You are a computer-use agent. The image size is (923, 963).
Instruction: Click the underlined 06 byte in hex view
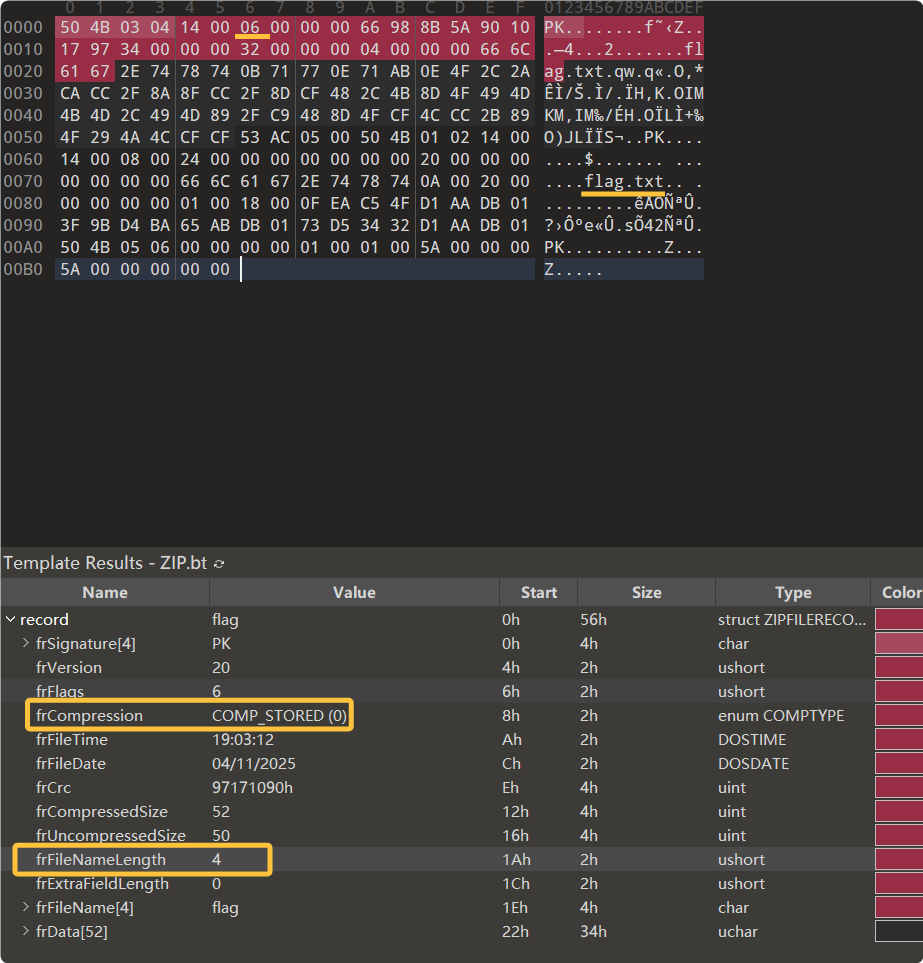pyautogui.click(x=250, y=27)
